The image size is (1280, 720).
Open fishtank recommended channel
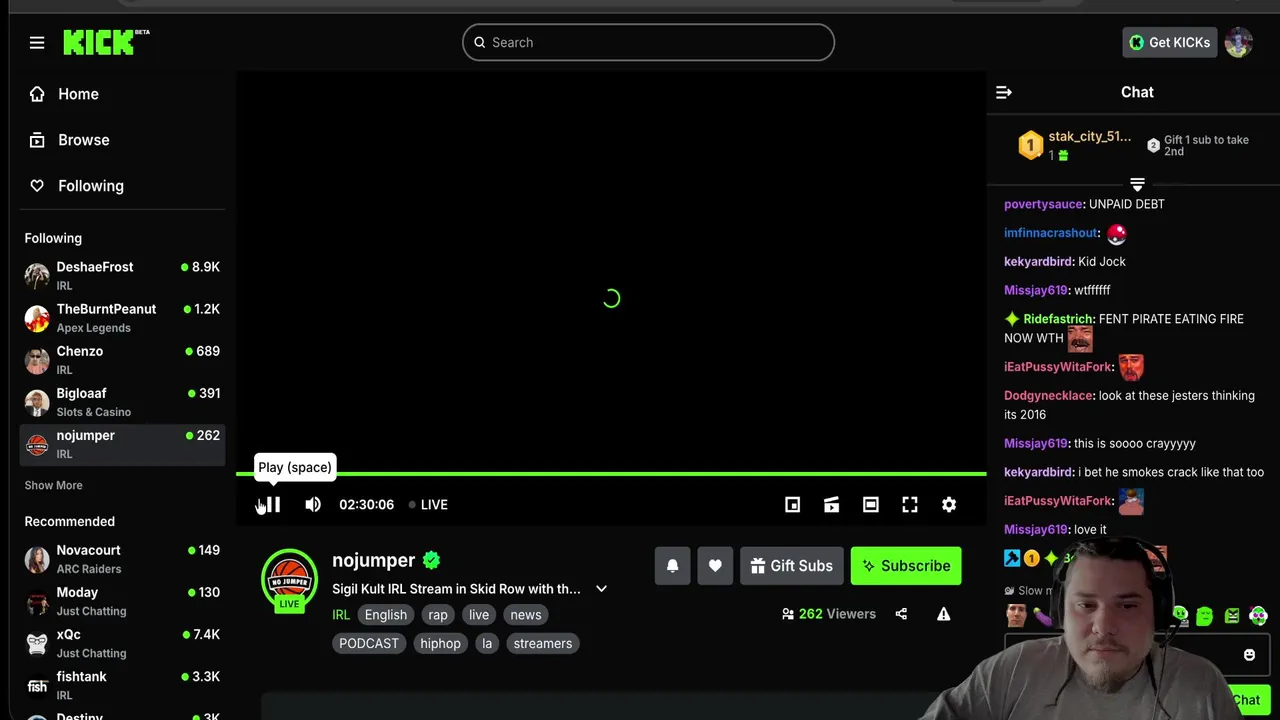tap(122, 684)
